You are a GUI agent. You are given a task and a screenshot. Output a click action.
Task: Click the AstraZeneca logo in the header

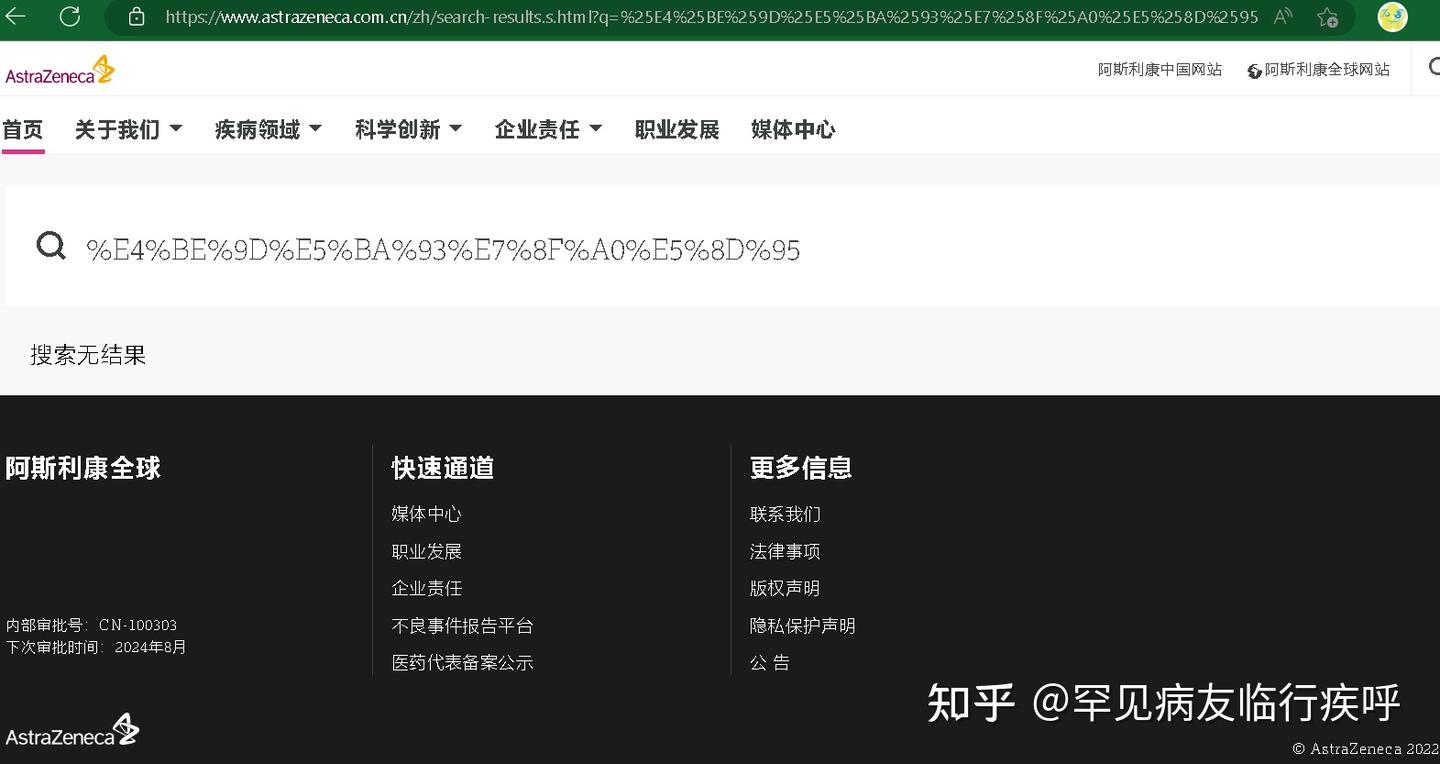(x=59, y=68)
